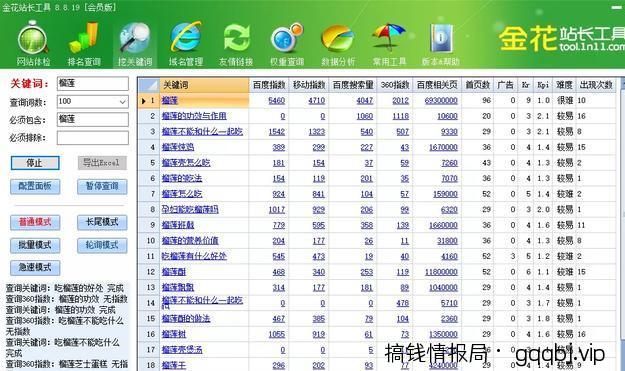The image size is (625, 371).
Task: Click the related pages value 1670000
Action: 443,147
